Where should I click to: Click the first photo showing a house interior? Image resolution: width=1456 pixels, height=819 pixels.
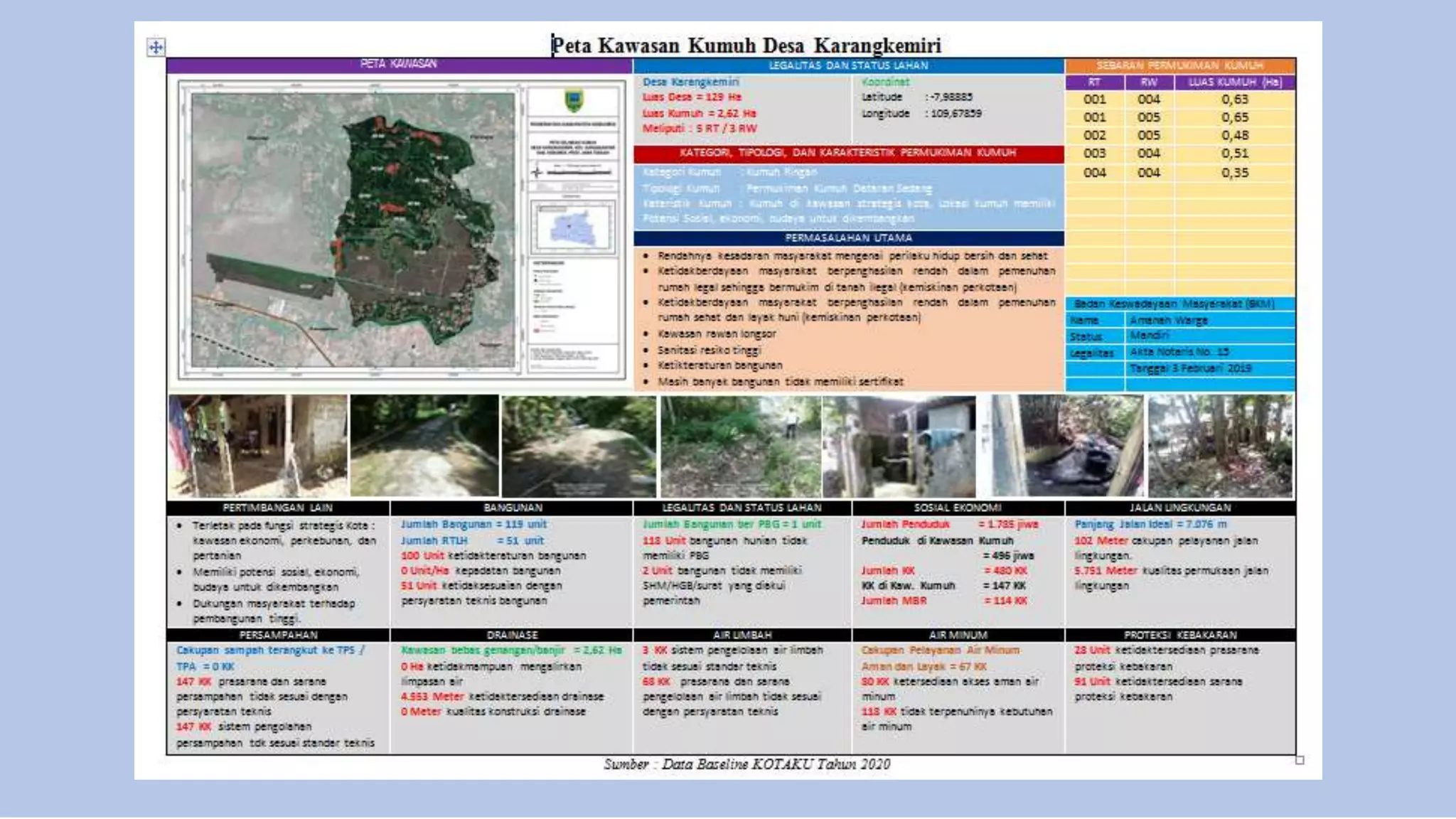tap(257, 446)
